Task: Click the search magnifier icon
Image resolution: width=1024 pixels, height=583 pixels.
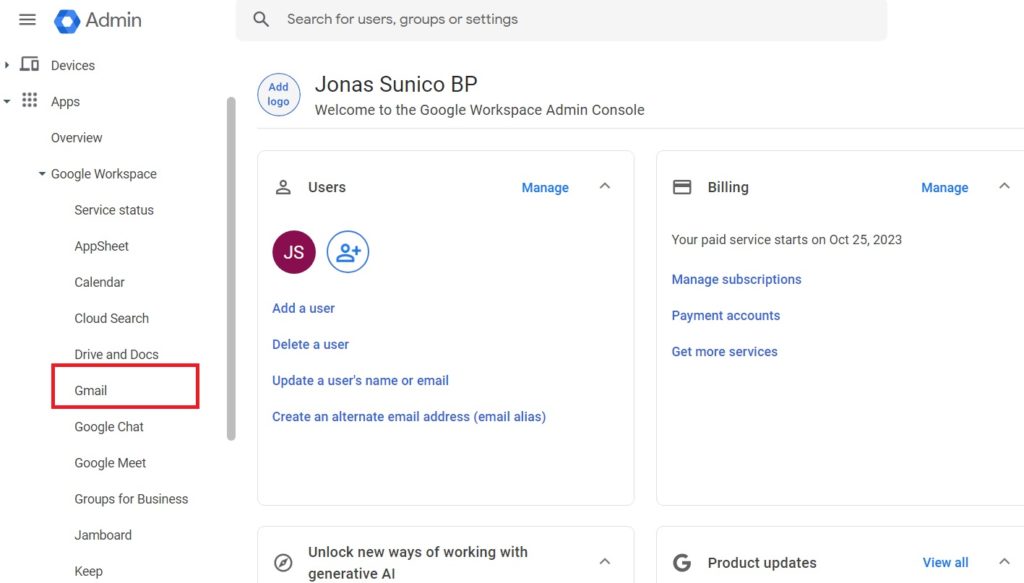Action: 261,19
